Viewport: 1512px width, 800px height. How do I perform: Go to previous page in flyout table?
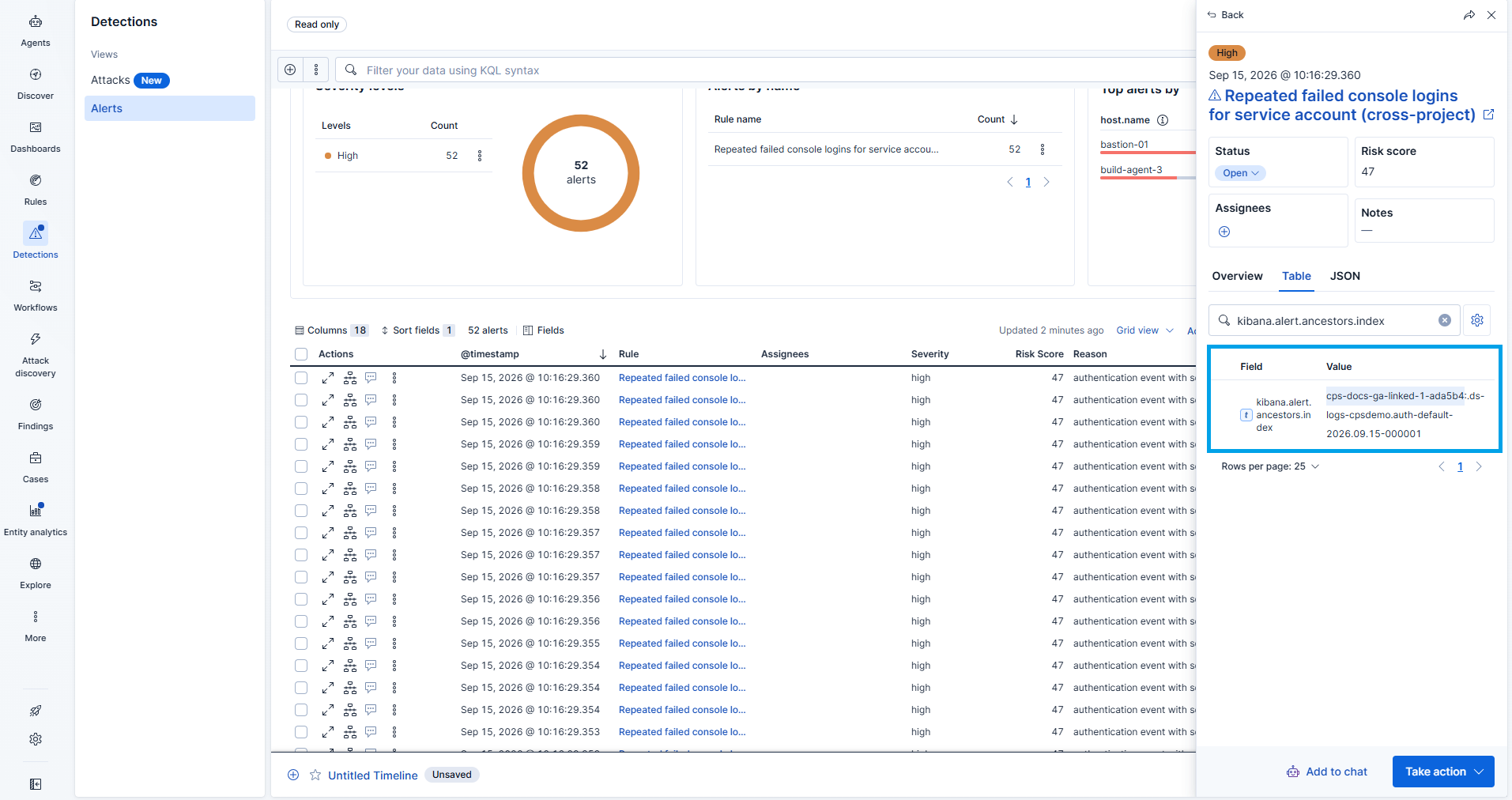[1441, 466]
